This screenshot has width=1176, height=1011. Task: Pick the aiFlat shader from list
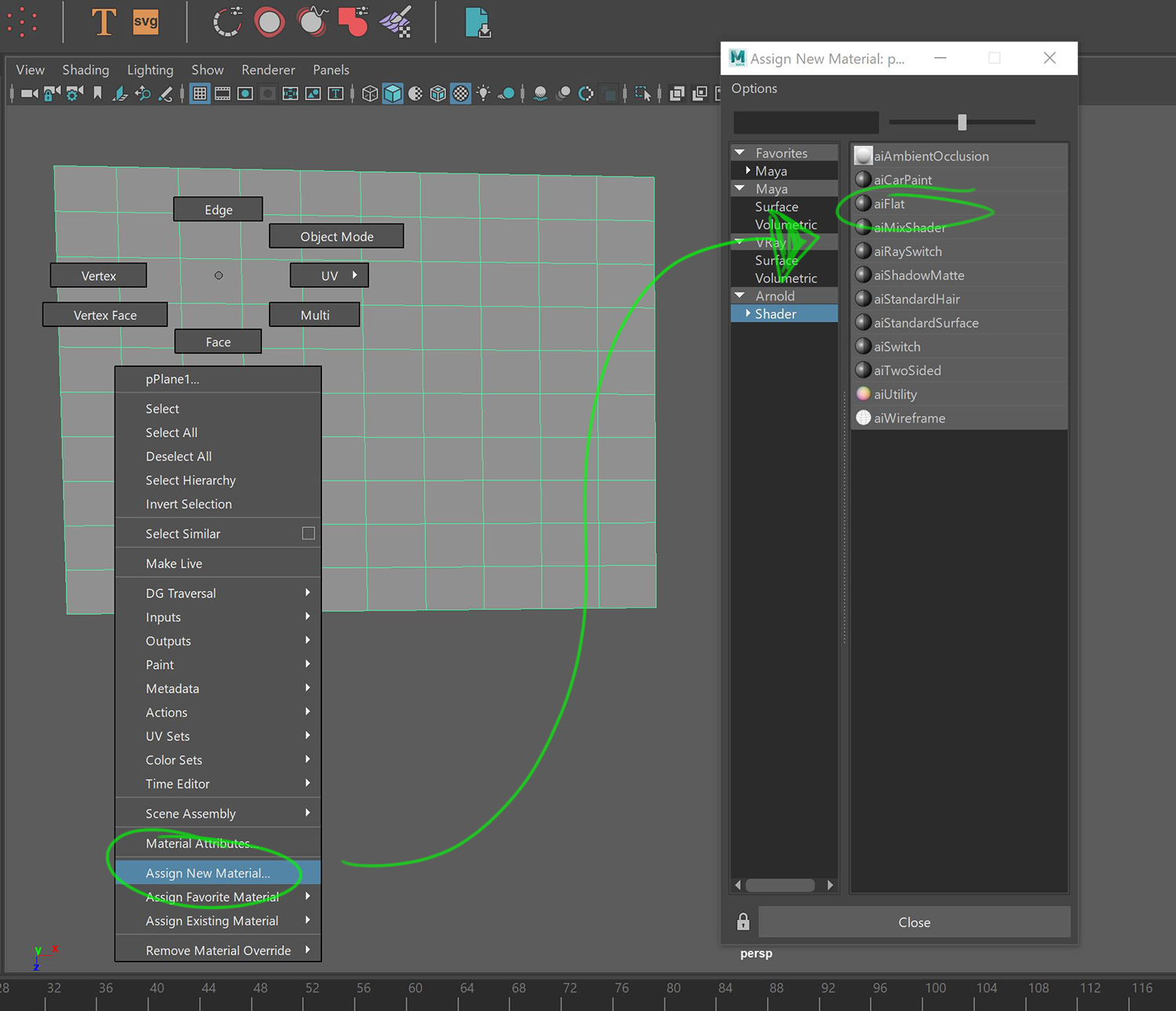click(x=960, y=204)
